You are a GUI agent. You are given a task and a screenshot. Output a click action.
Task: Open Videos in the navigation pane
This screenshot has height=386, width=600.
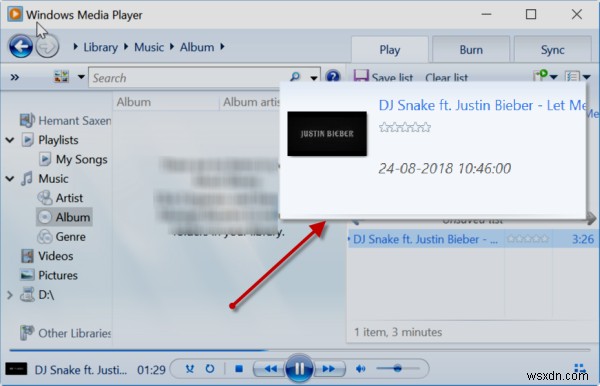pos(55,256)
